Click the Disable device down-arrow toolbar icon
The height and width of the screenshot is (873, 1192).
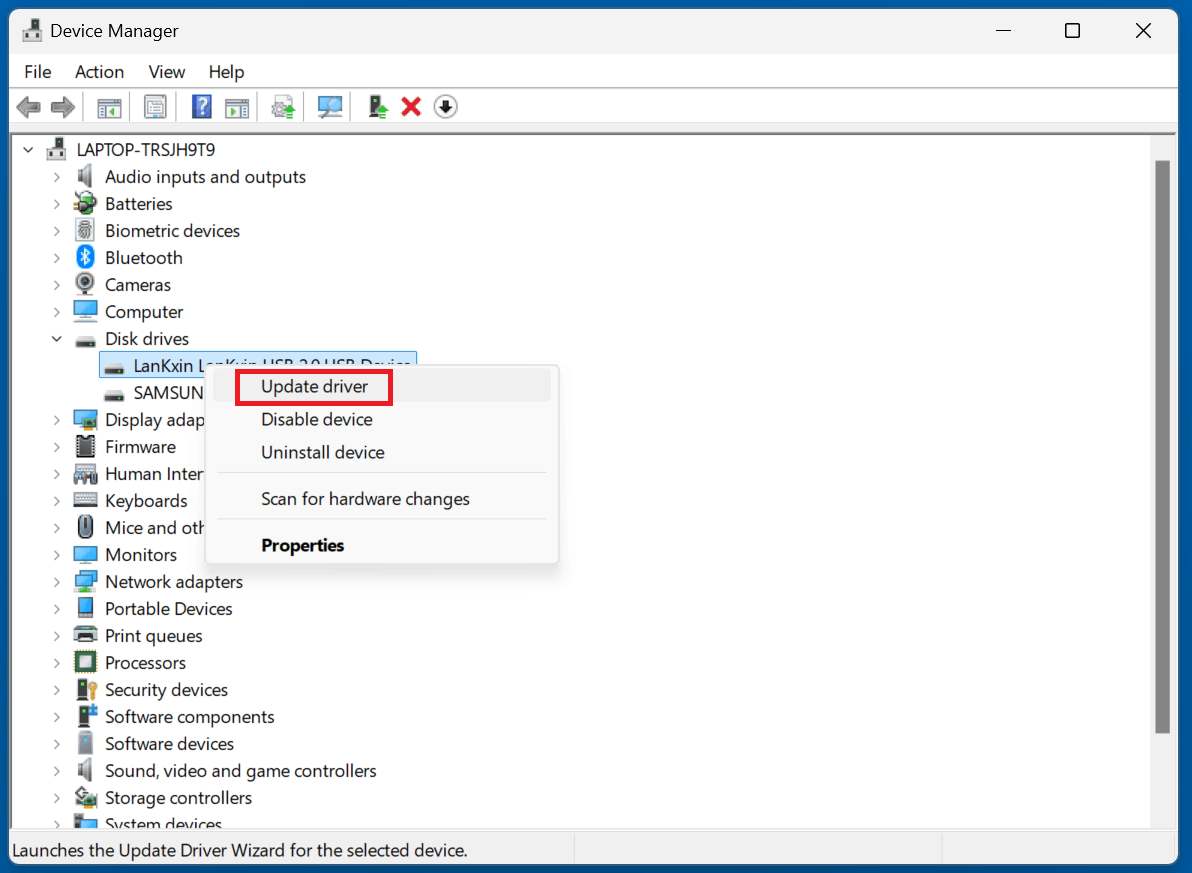click(446, 107)
